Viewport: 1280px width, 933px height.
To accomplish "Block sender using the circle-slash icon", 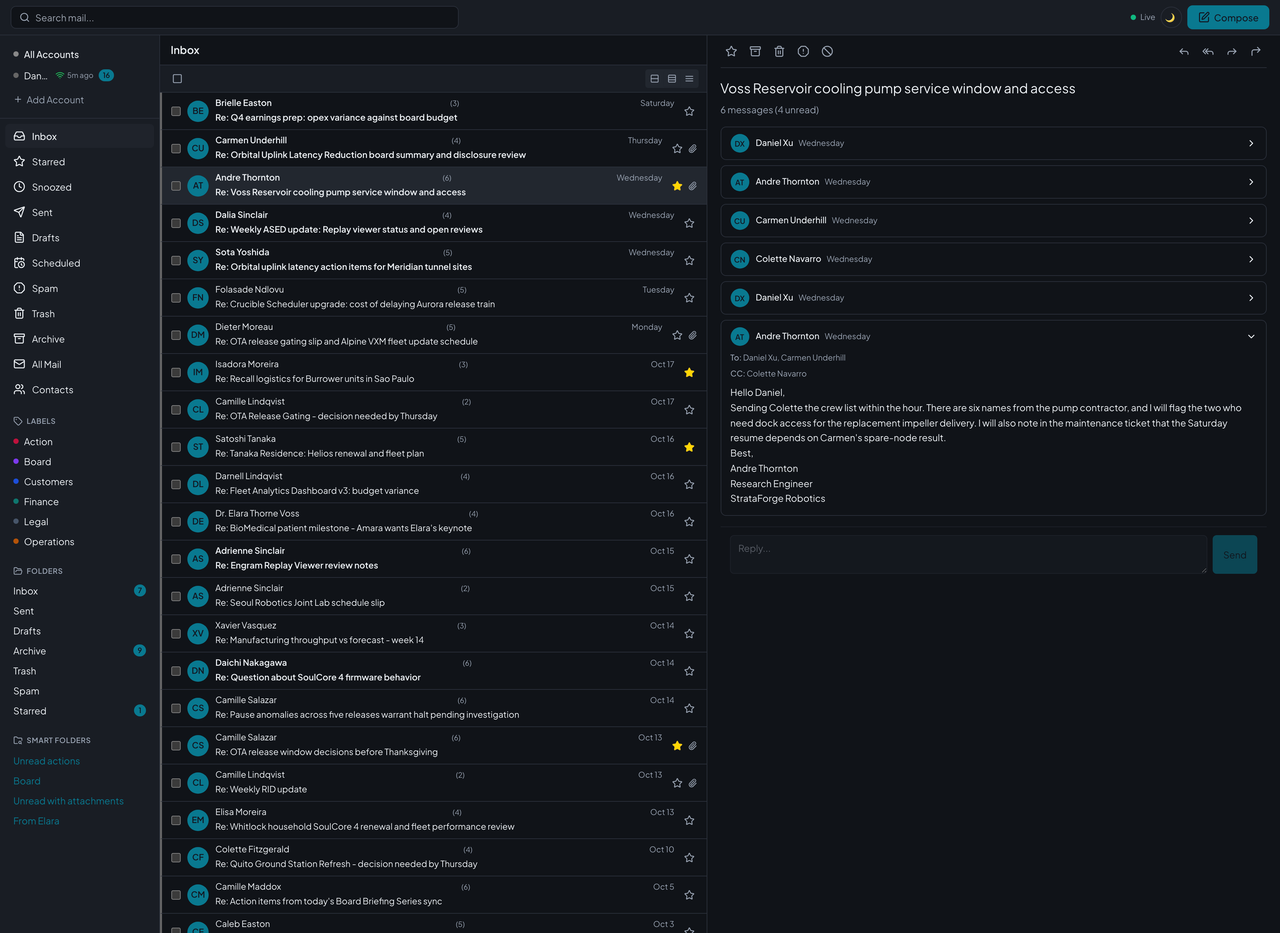I will click(827, 51).
